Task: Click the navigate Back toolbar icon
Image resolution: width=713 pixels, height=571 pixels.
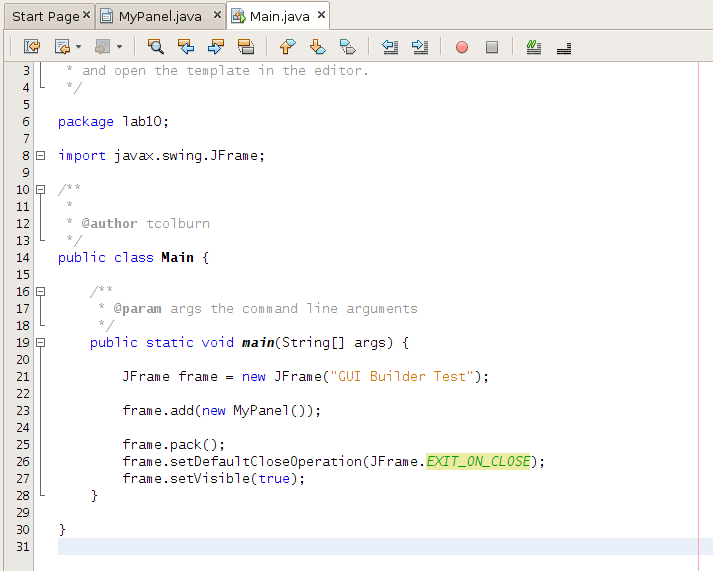Action: 62,46
